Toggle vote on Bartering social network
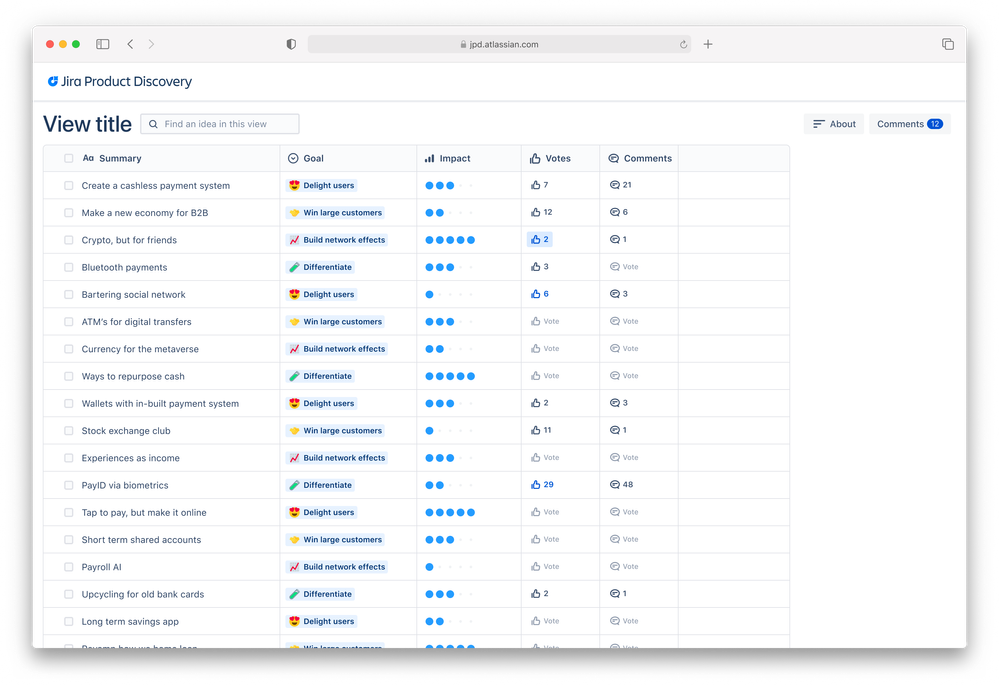The height and width of the screenshot is (685, 999). [540, 294]
